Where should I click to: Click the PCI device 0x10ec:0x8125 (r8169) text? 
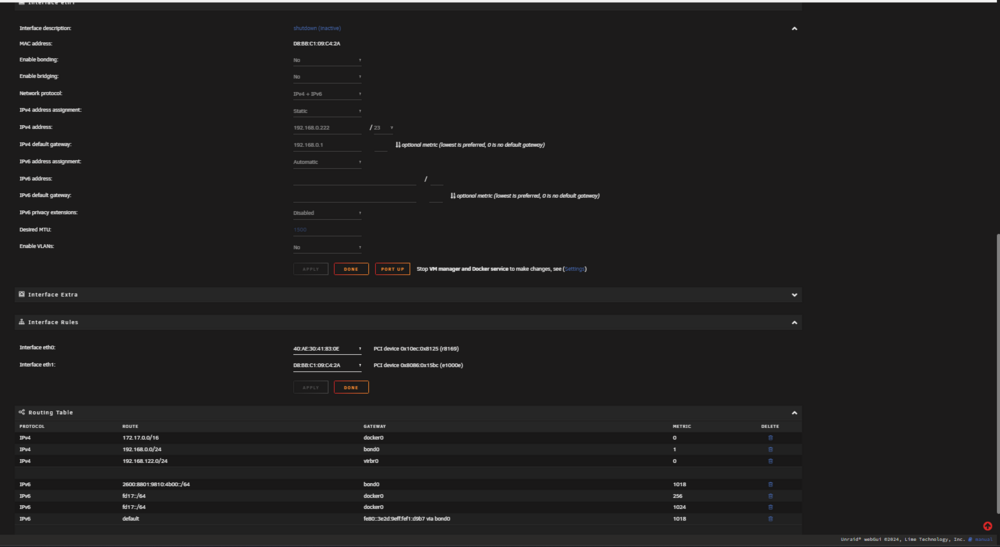point(416,349)
